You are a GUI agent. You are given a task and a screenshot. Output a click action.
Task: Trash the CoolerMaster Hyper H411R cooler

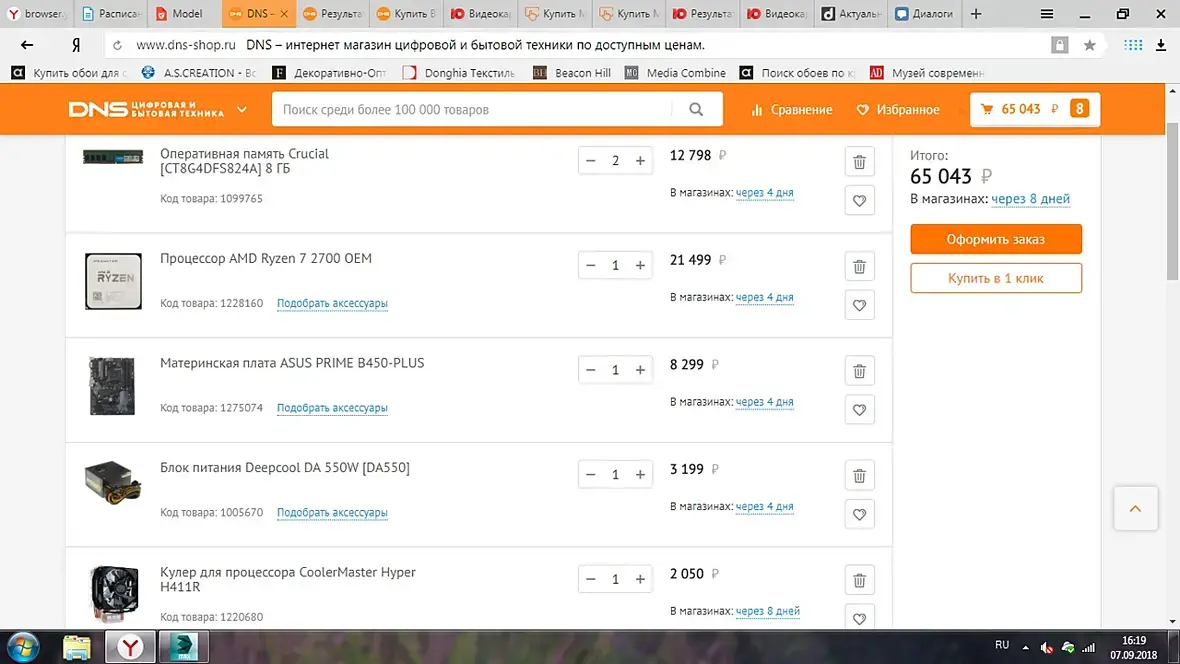point(859,580)
